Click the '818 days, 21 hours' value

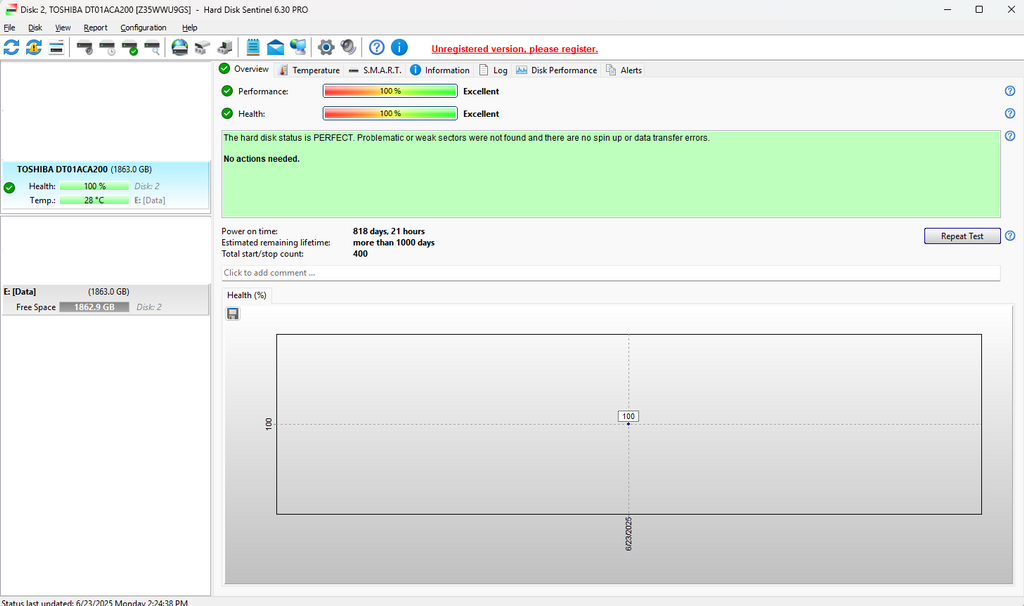[x=389, y=231]
